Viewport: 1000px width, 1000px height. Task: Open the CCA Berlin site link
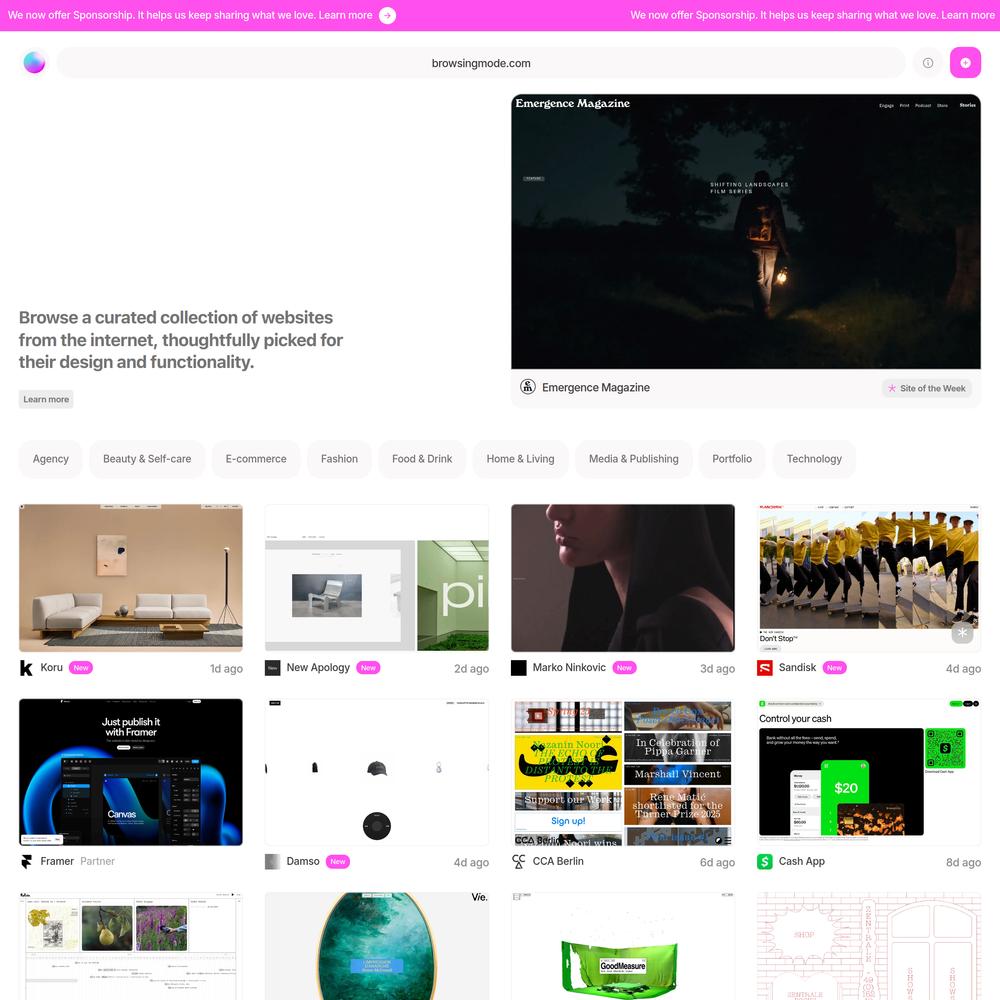coord(558,861)
